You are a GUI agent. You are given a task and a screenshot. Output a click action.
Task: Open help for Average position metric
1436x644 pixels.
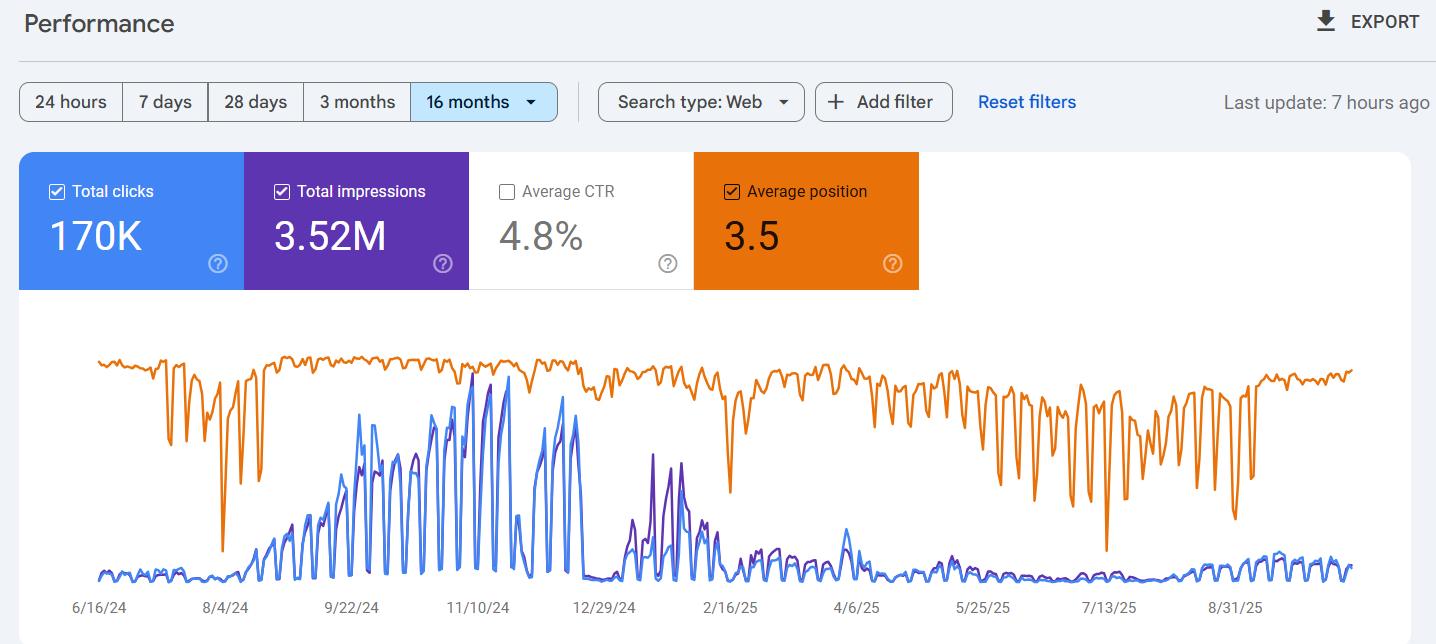[x=892, y=264]
